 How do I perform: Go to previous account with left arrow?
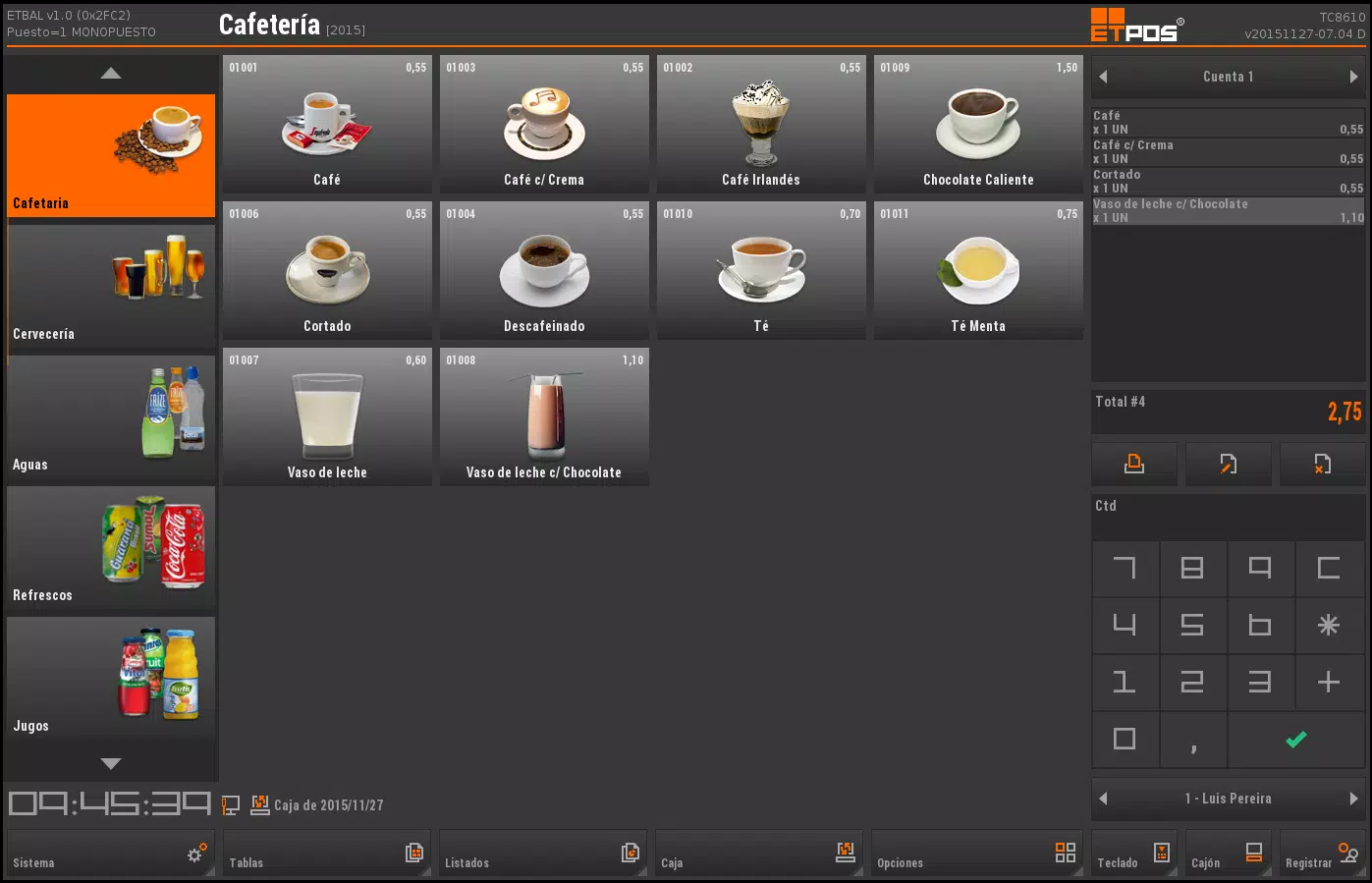coord(1103,77)
